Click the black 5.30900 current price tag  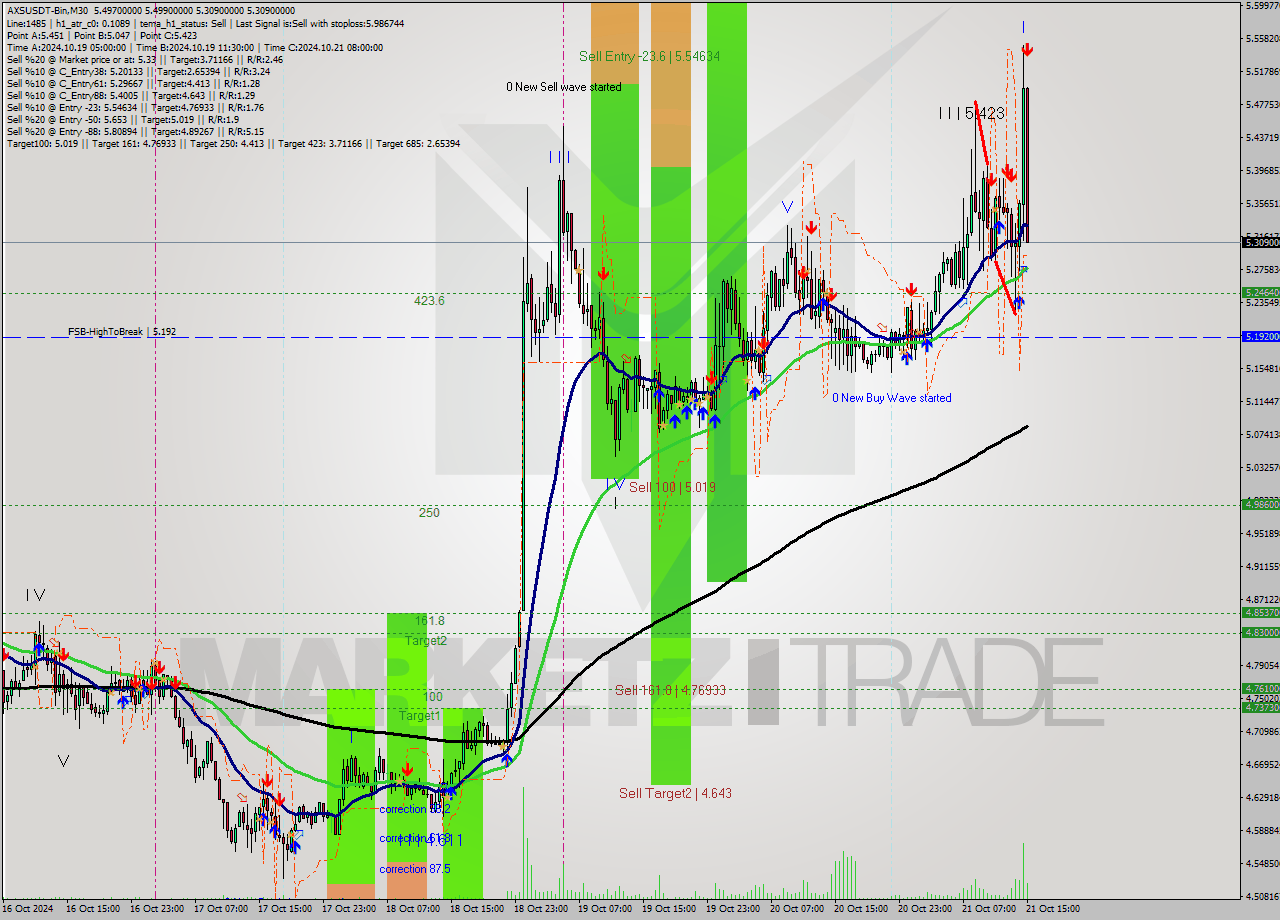click(x=1260, y=242)
